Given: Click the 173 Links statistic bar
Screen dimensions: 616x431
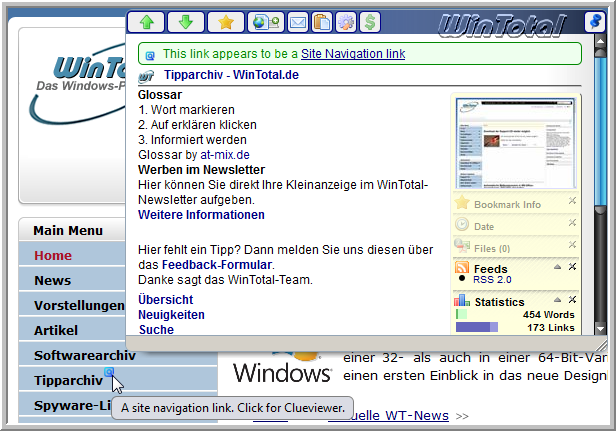Looking at the screenshot, I should [477, 327].
